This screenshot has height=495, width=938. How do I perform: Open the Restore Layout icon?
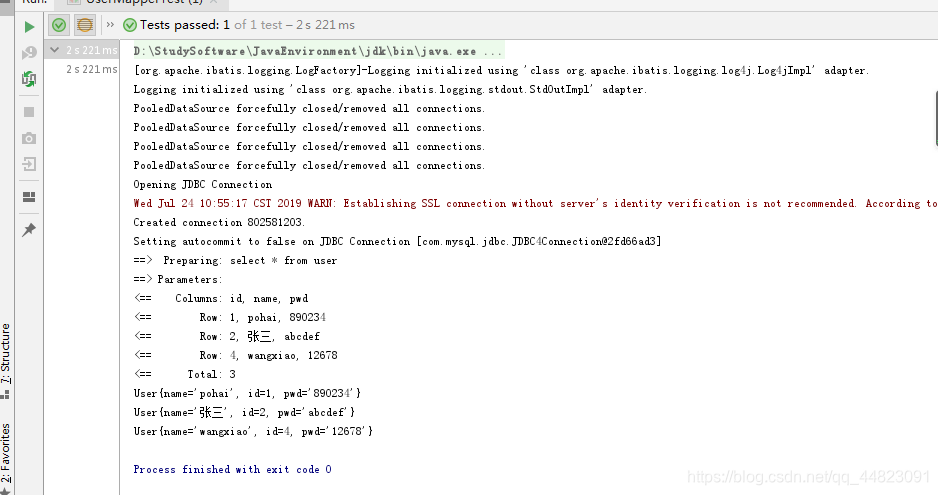tap(29, 197)
